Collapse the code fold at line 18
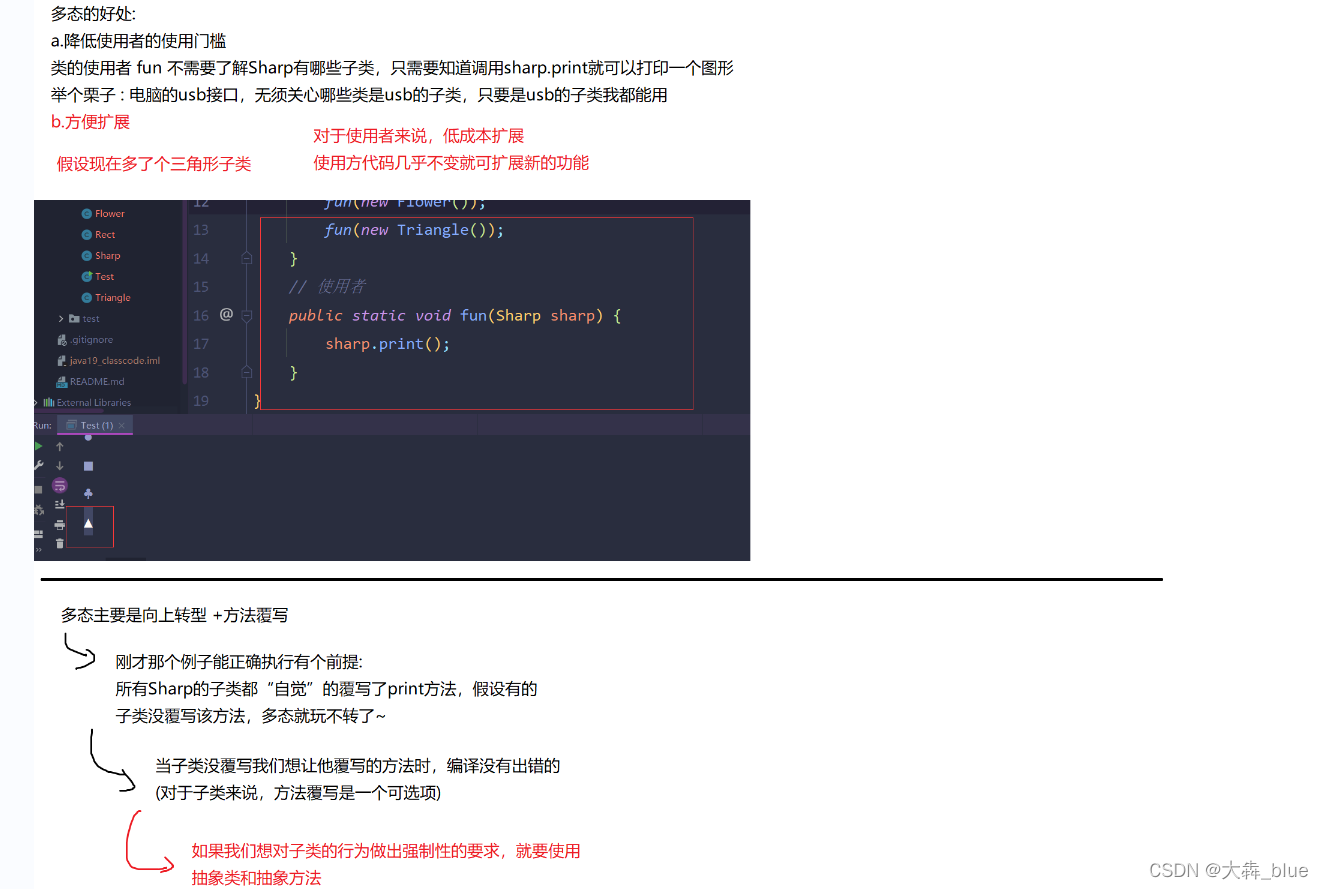The width and height of the screenshot is (1323, 889). tap(246, 372)
